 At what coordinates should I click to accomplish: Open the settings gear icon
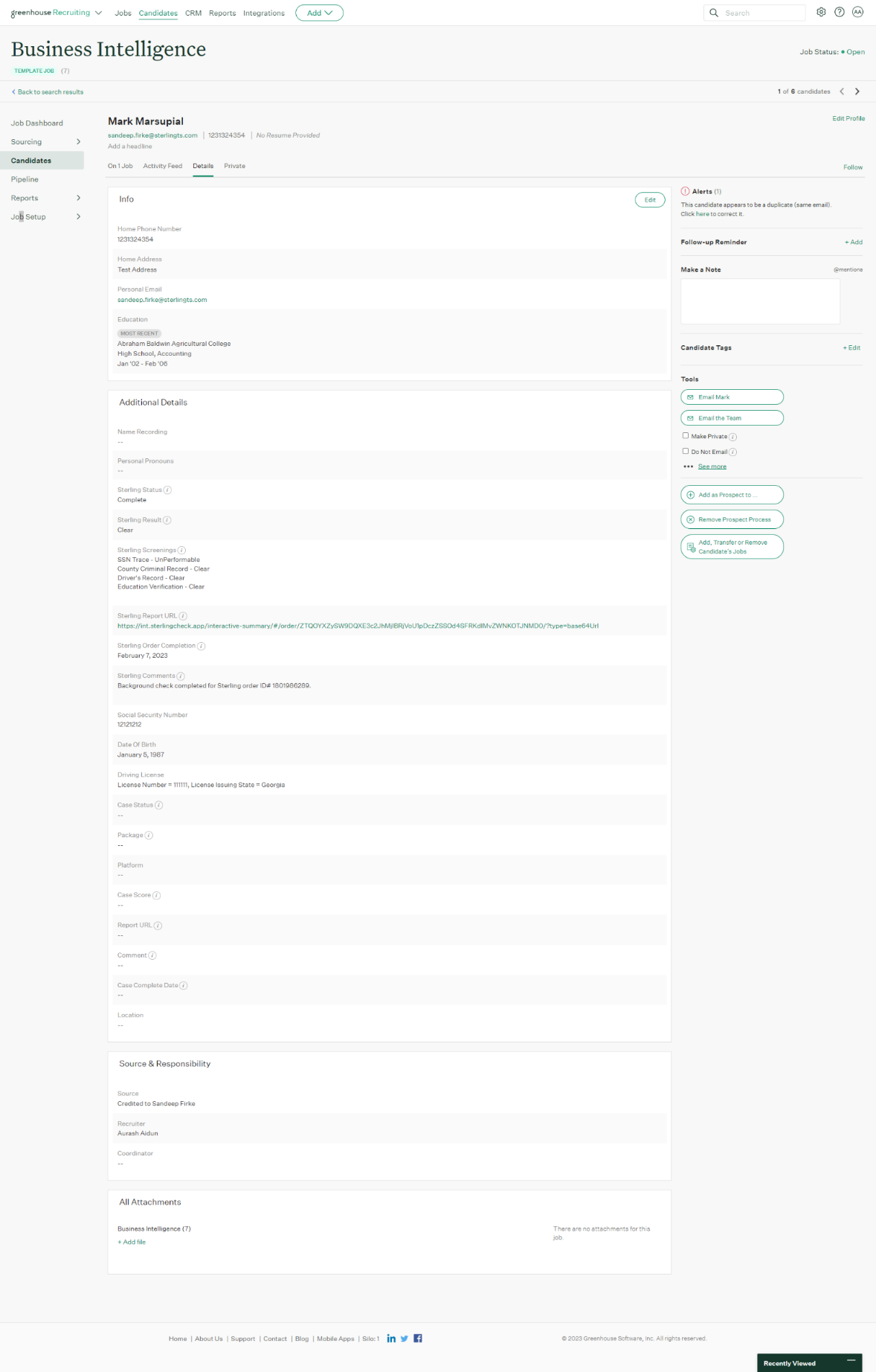coord(821,12)
